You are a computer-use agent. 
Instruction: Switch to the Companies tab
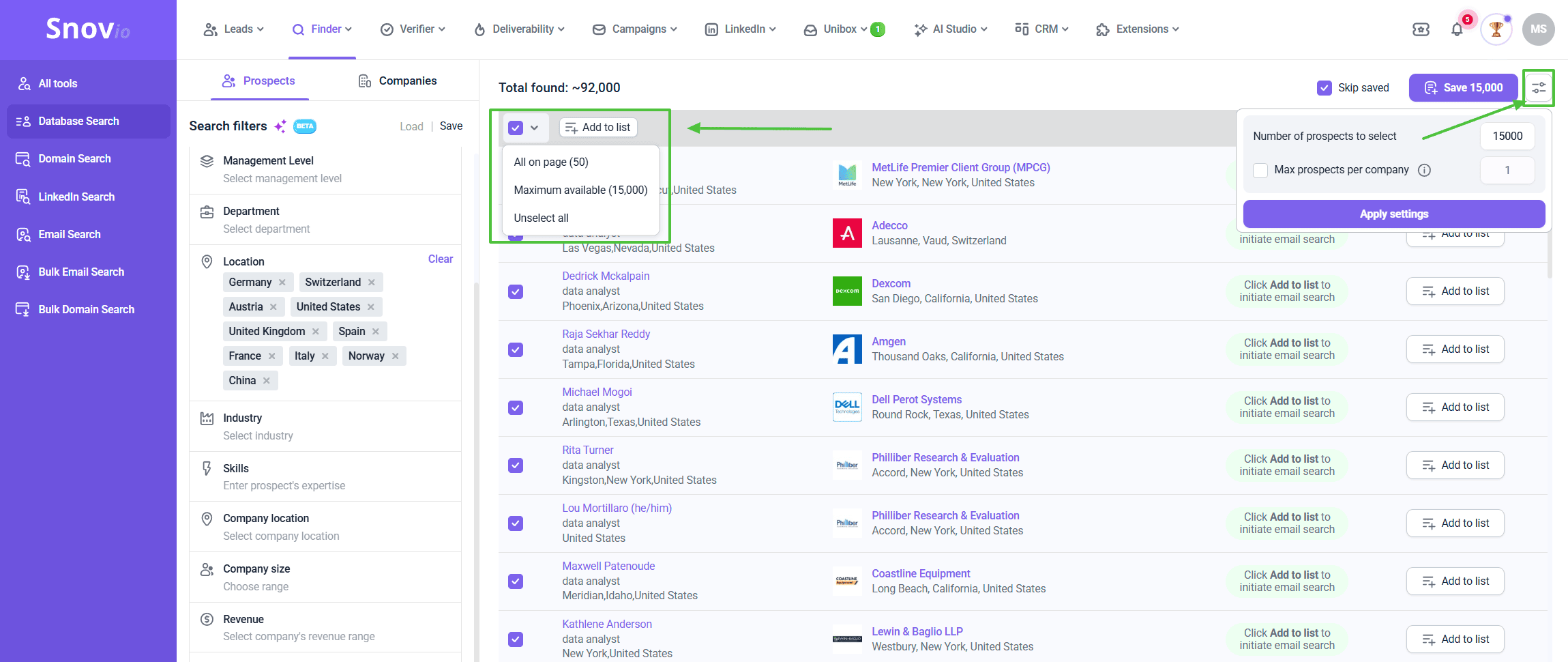[398, 81]
